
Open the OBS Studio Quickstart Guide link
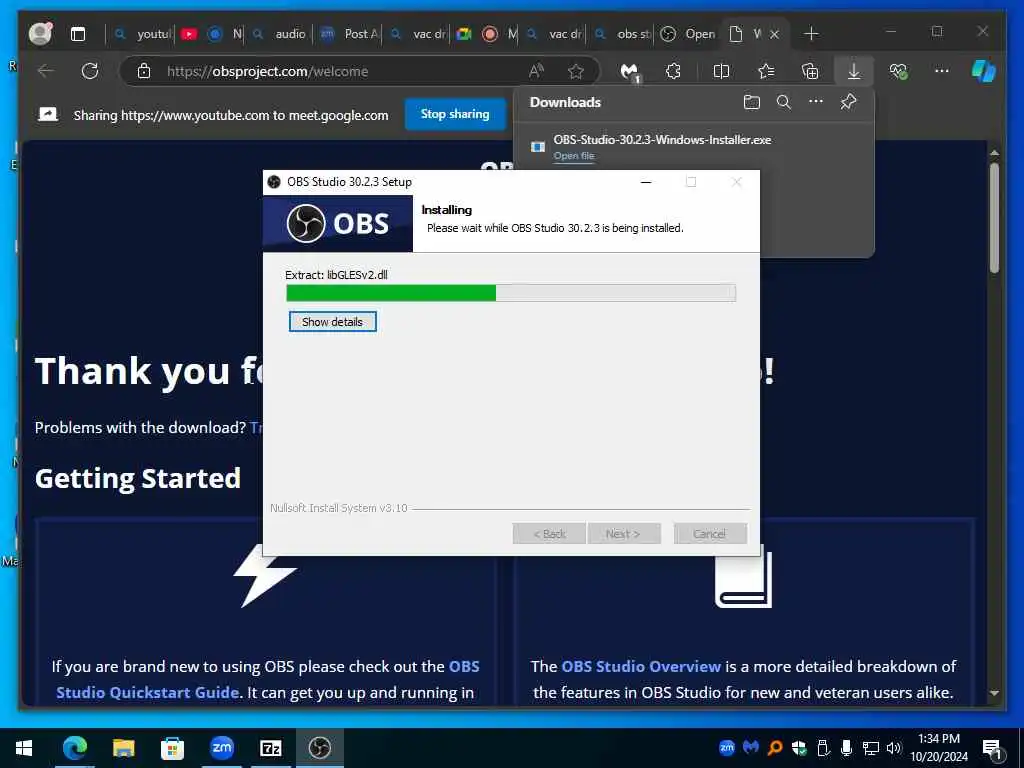[x=268, y=679]
